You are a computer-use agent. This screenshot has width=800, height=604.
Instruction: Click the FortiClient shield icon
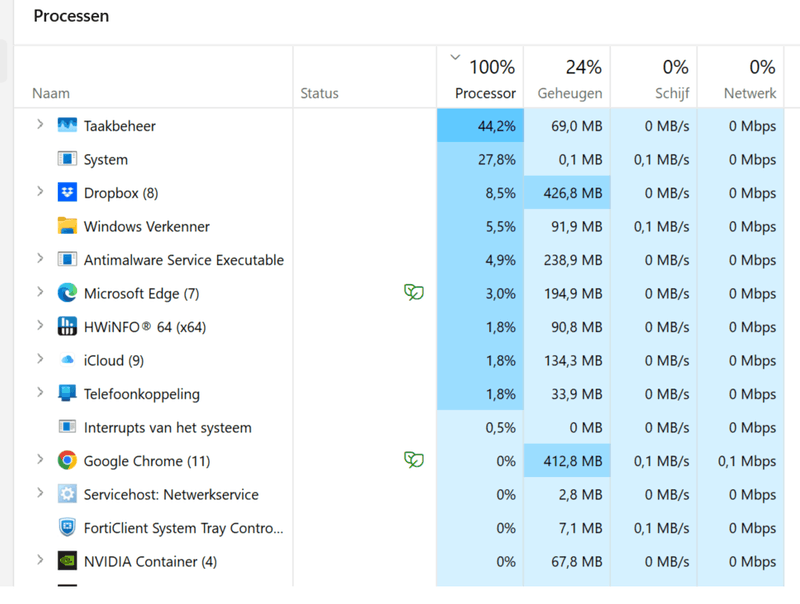pos(67,527)
